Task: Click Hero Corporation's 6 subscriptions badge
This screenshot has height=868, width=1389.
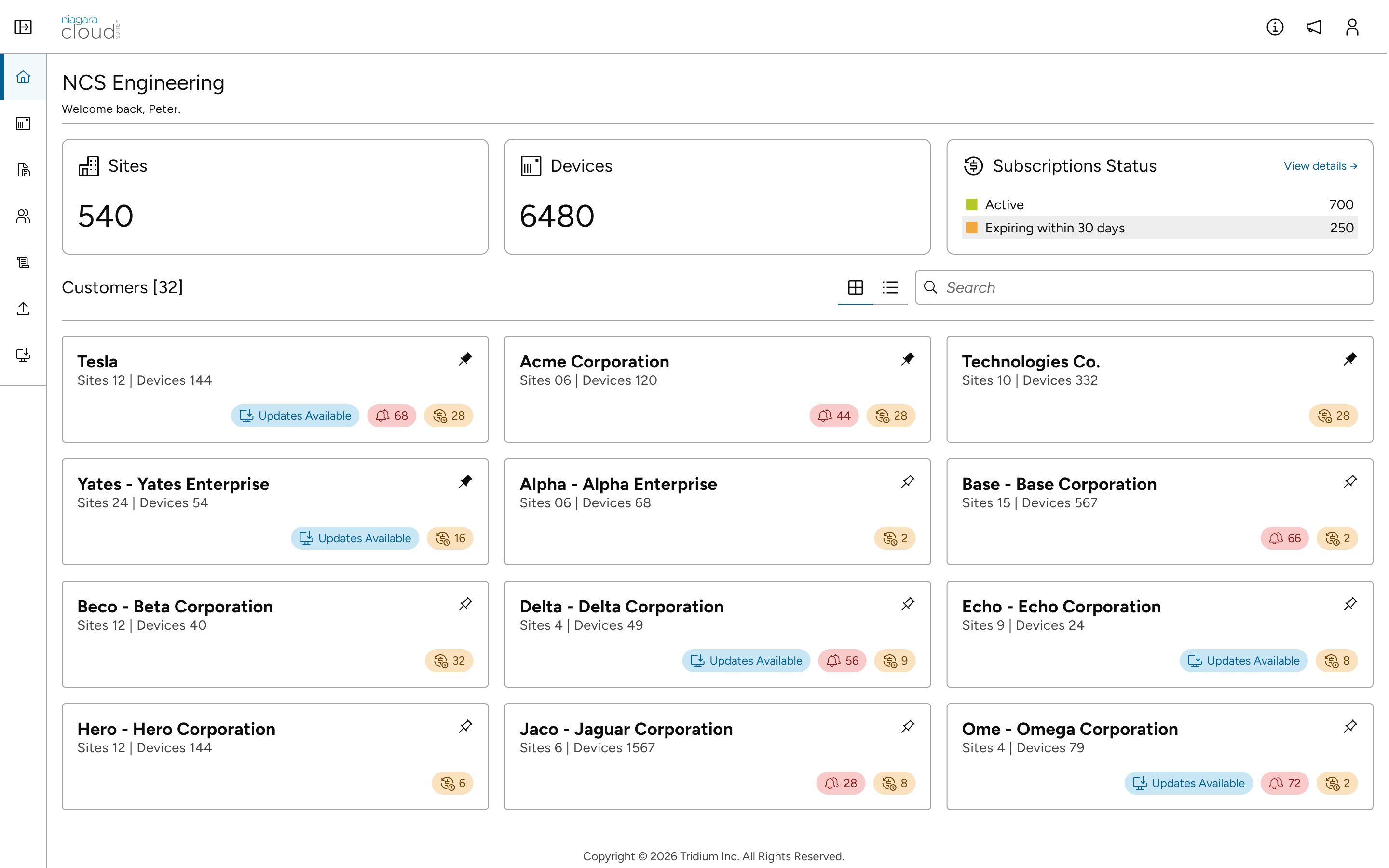Action: click(452, 783)
